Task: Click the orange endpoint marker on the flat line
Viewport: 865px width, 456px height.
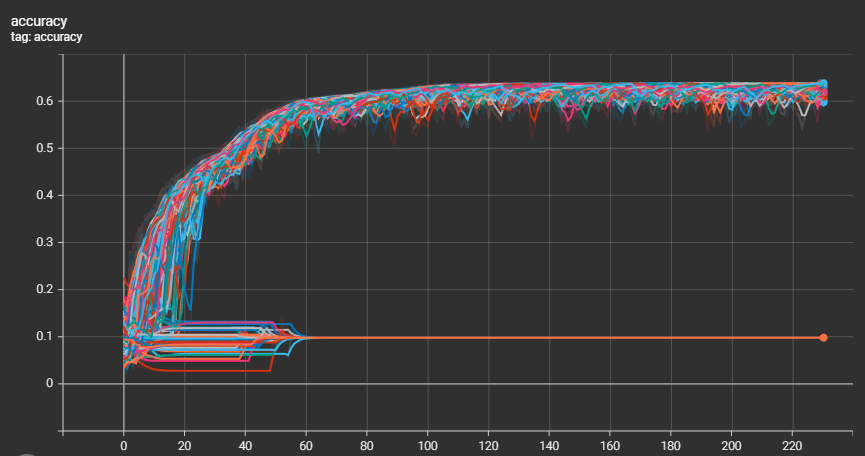Action: coord(823,337)
